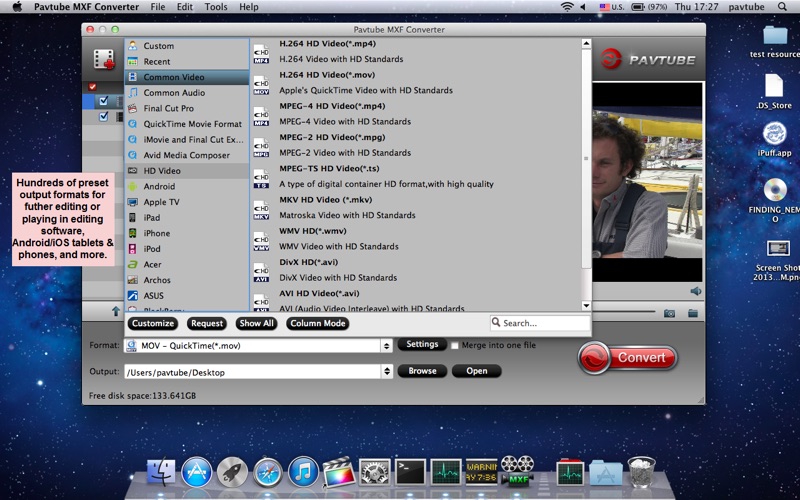Select the HD Video category

[187, 171]
